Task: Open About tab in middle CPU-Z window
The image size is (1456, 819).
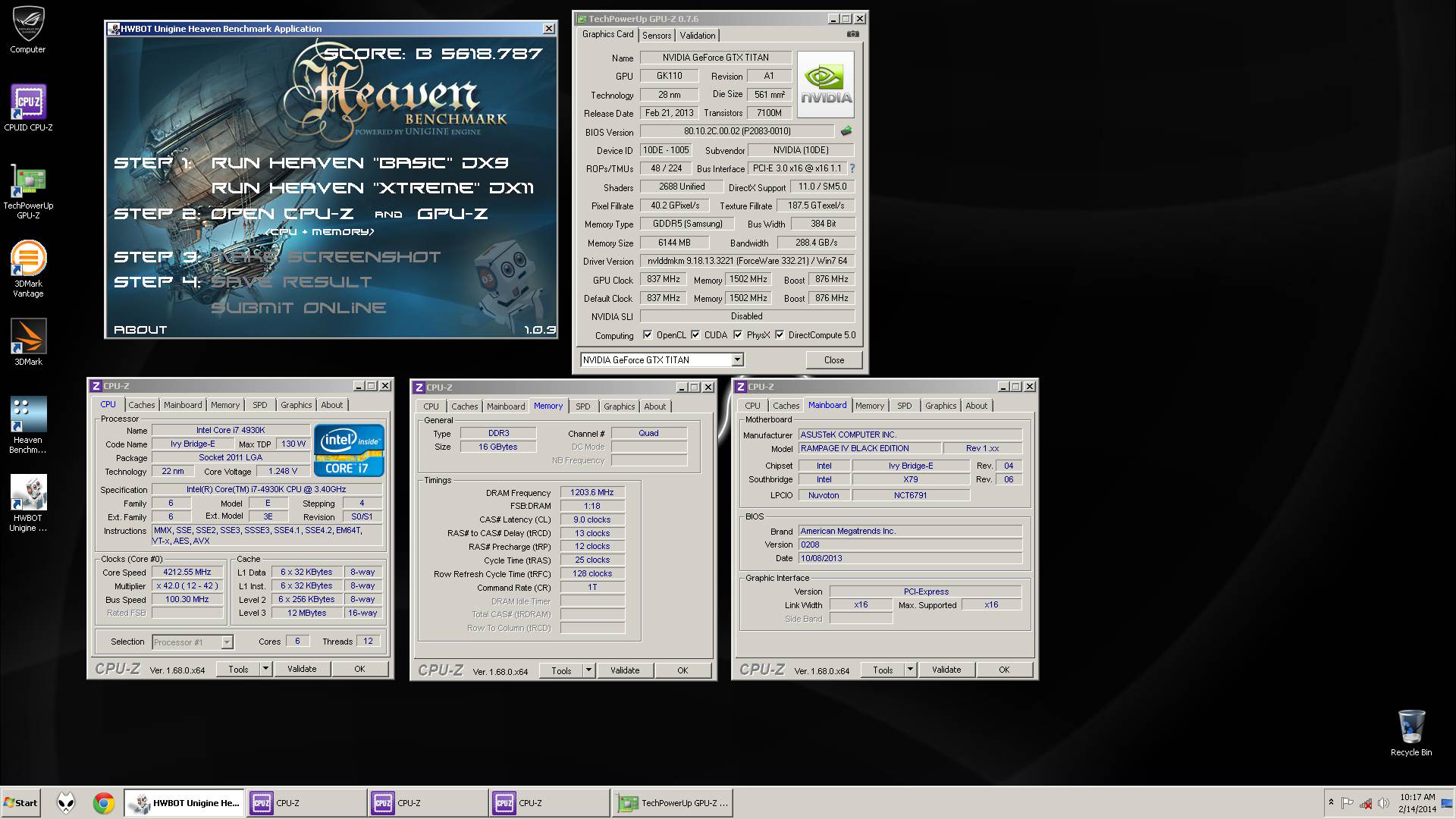Action: click(x=655, y=406)
